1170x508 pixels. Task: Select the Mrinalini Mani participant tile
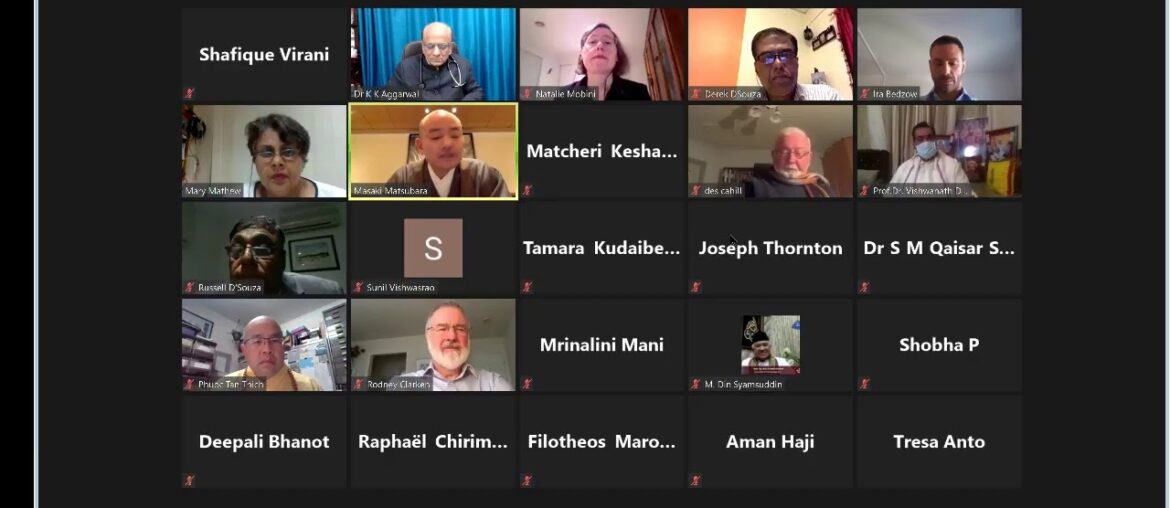(602, 345)
